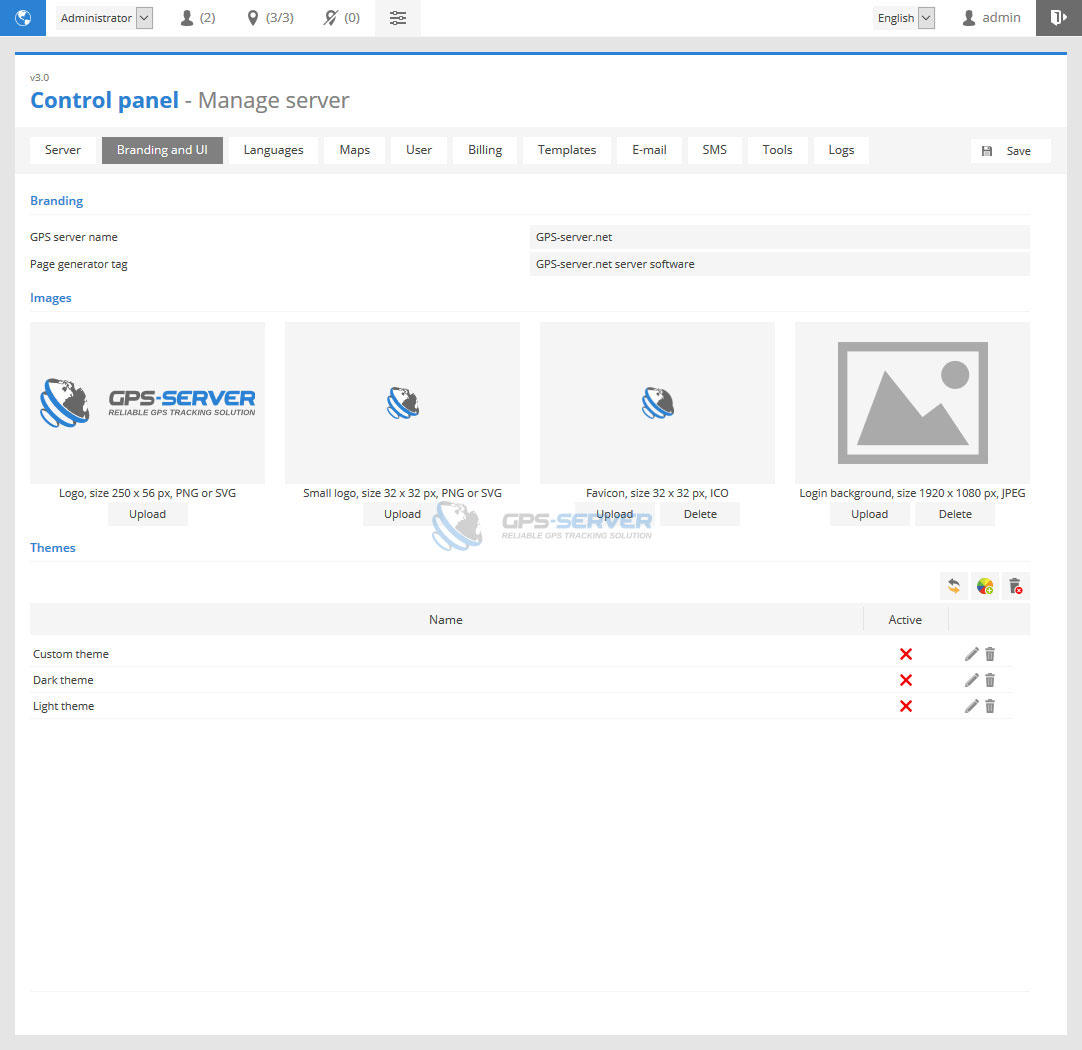Open the users count icon

tap(187, 18)
